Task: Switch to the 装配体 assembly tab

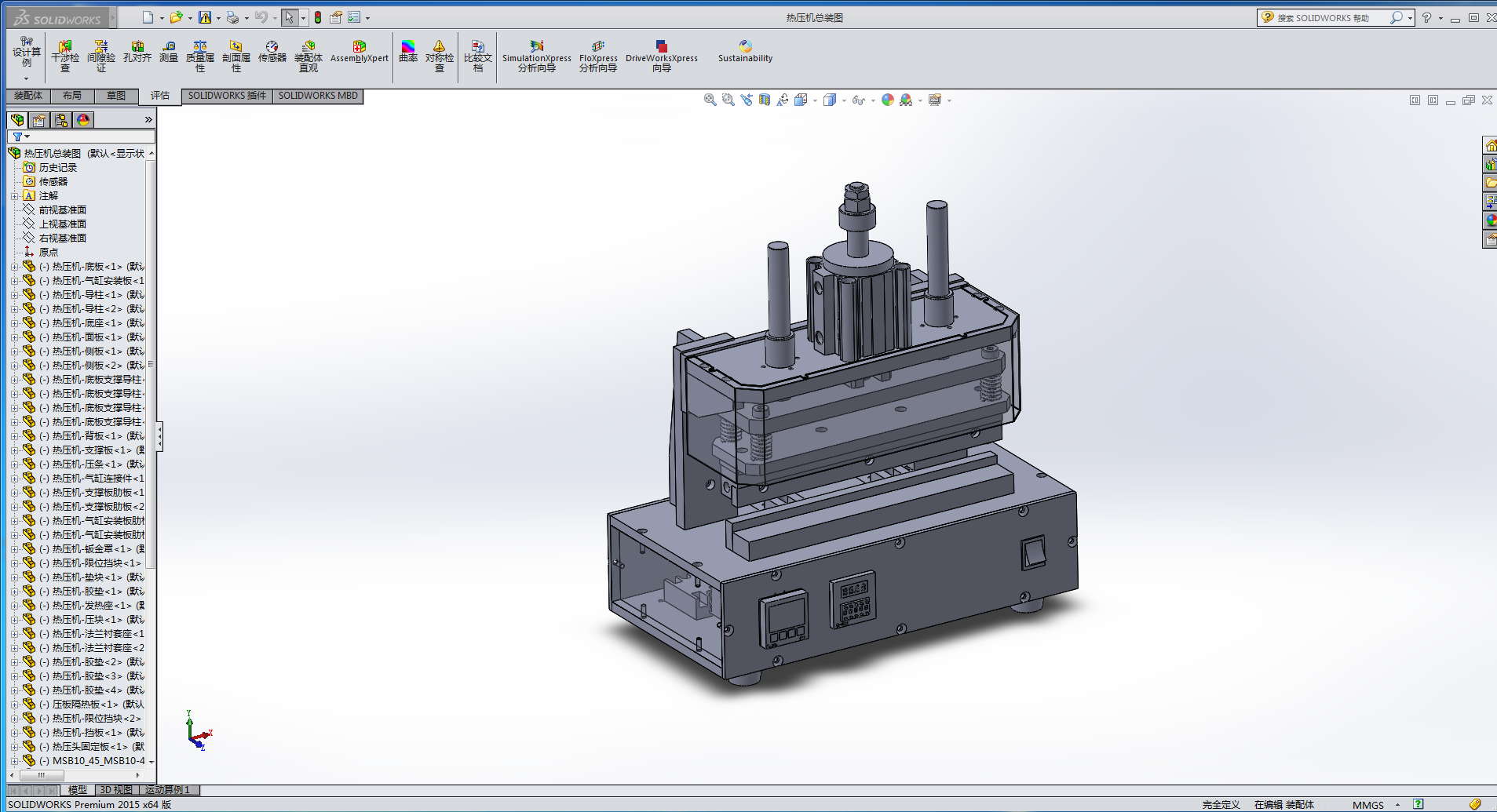Action: (28, 96)
